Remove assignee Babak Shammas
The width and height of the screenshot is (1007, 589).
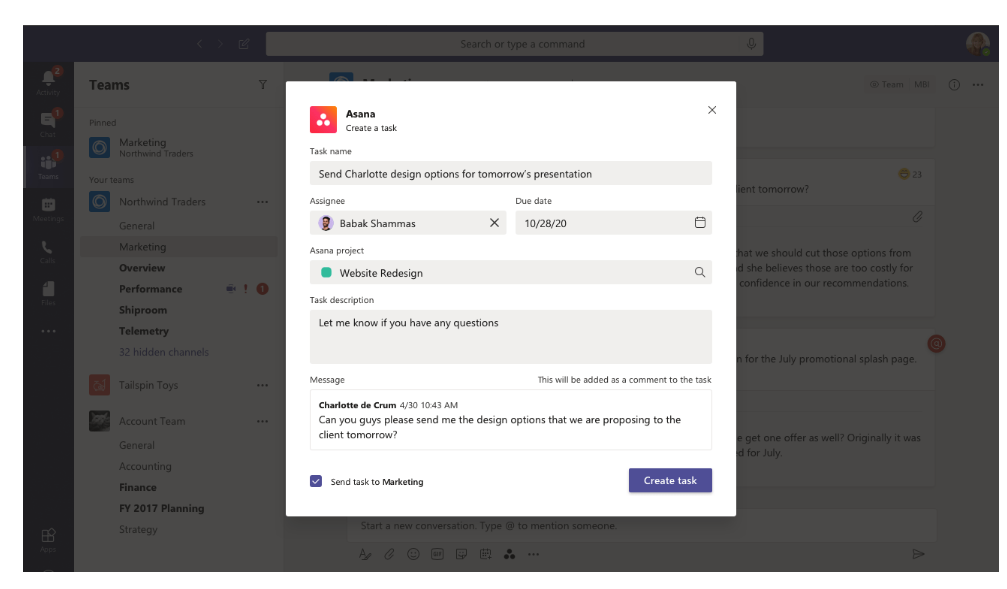(x=494, y=223)
